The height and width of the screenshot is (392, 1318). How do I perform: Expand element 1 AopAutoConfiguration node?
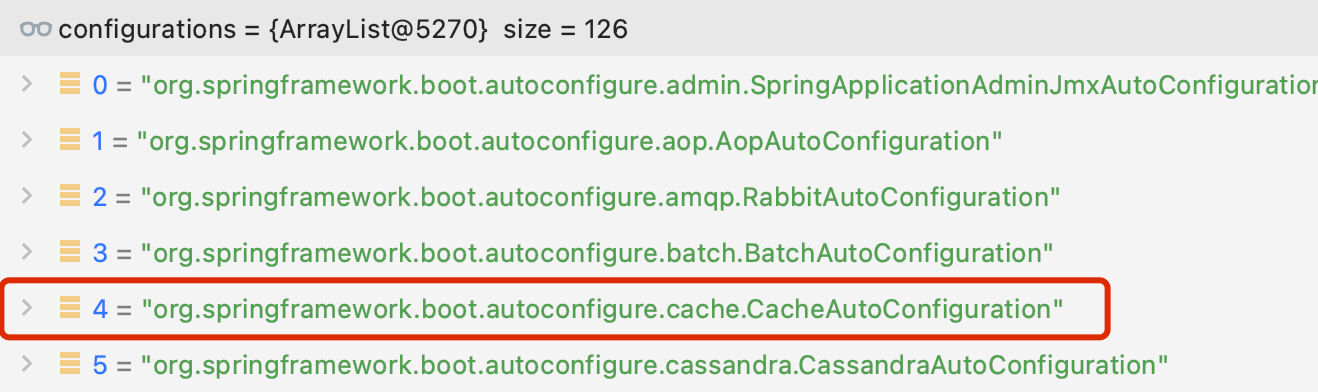[28, 140]
